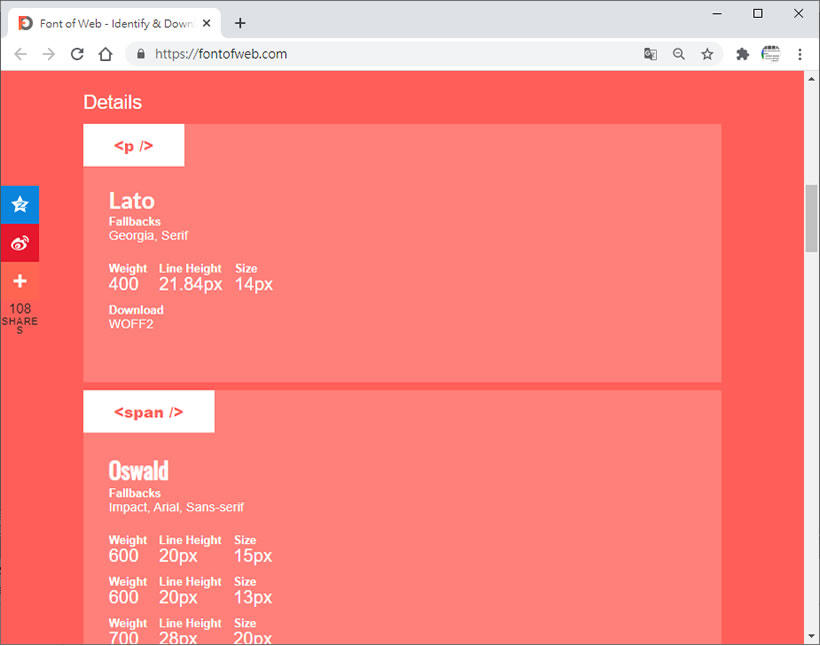View site security lock info
This screenshot has width=820, height=646.
point(141,54)
